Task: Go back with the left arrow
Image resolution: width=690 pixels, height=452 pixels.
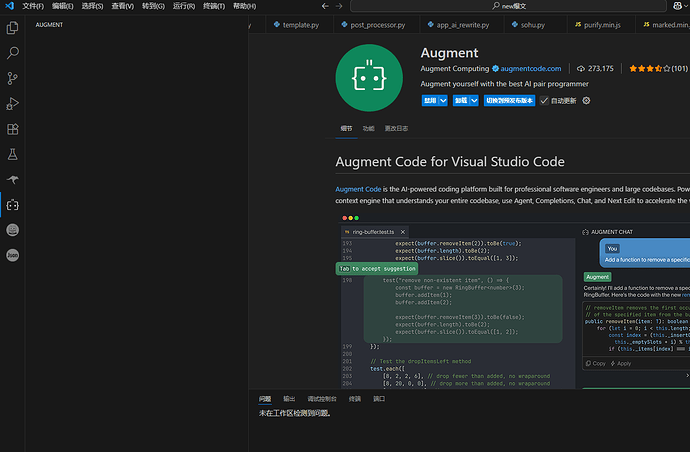Action: pos(325,6)
